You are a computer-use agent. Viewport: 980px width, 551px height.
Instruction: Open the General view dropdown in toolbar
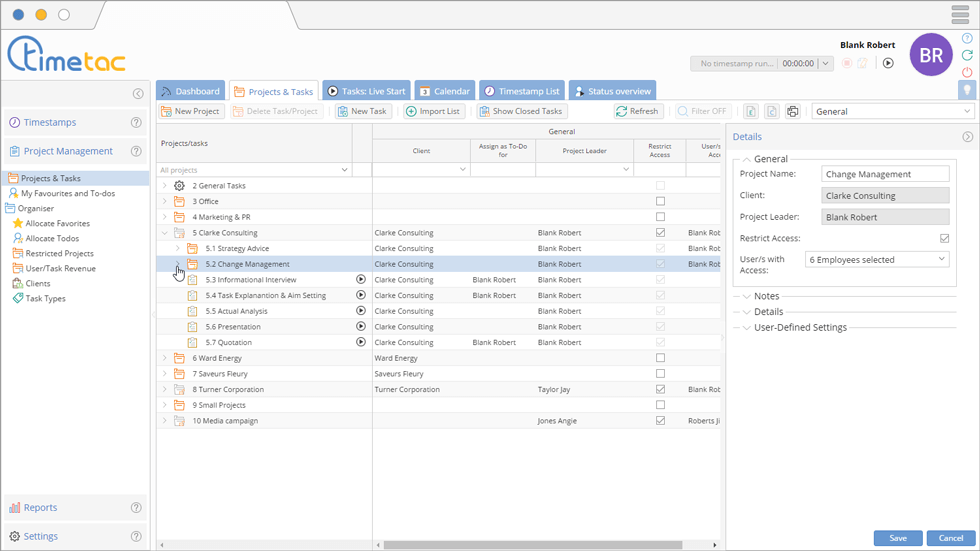point(892,111)
